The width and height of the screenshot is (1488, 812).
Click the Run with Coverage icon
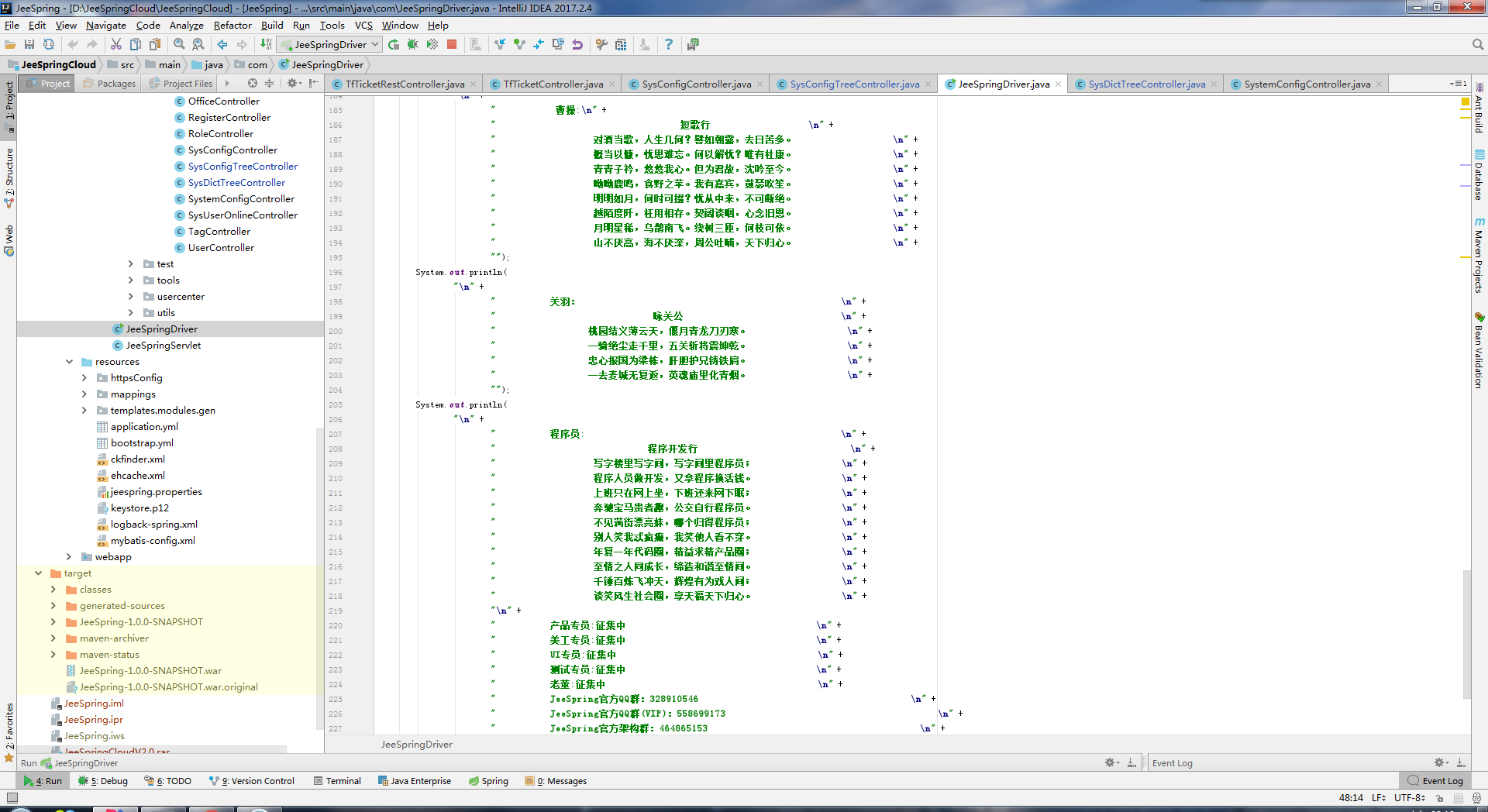pyautogui.click(x=432, y=44)
